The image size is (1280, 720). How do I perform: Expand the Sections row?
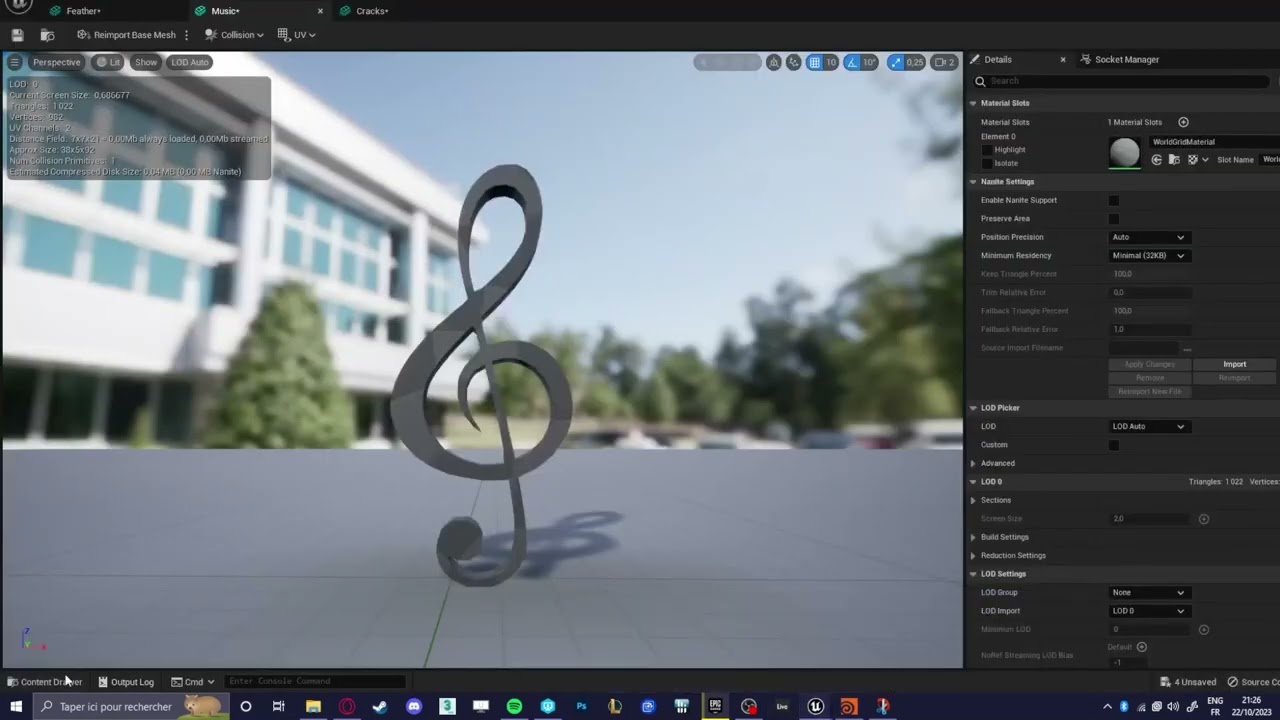tap(973, 500)
